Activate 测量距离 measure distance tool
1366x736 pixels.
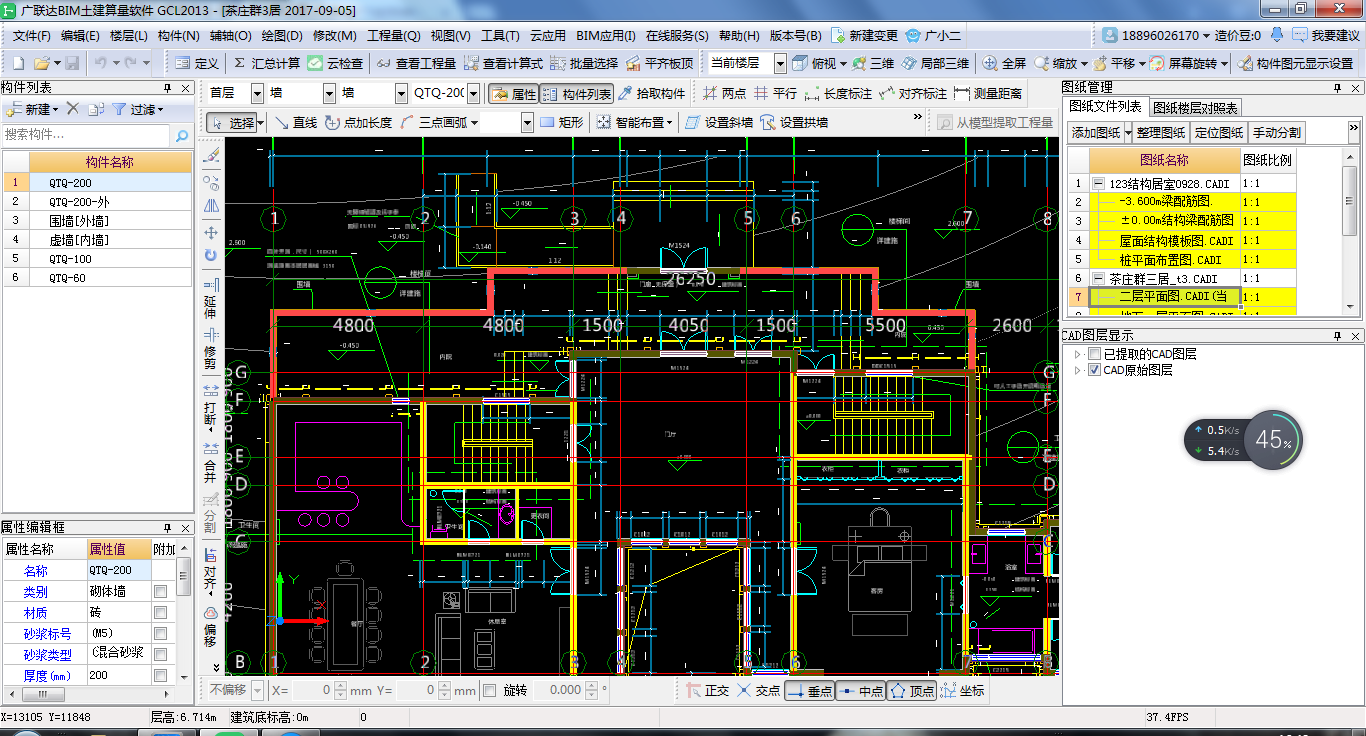(x=988, y=94)
